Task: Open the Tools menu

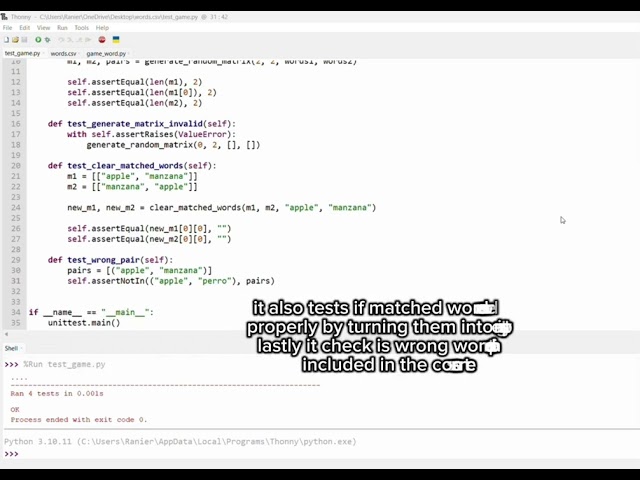Action: pos(82,28)
